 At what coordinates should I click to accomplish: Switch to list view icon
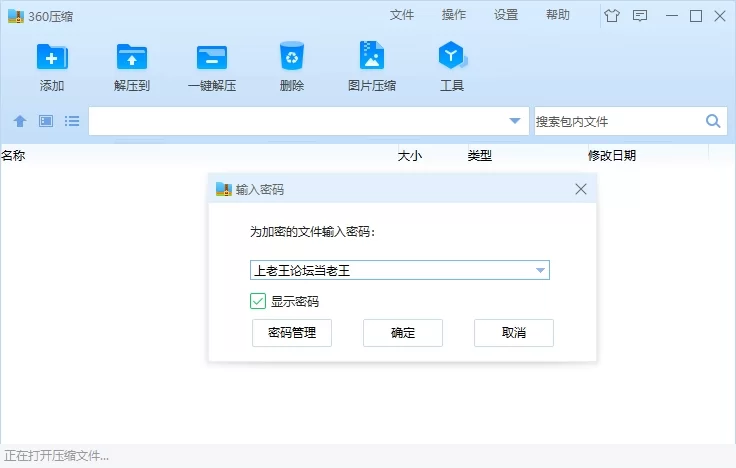(72, 121)
